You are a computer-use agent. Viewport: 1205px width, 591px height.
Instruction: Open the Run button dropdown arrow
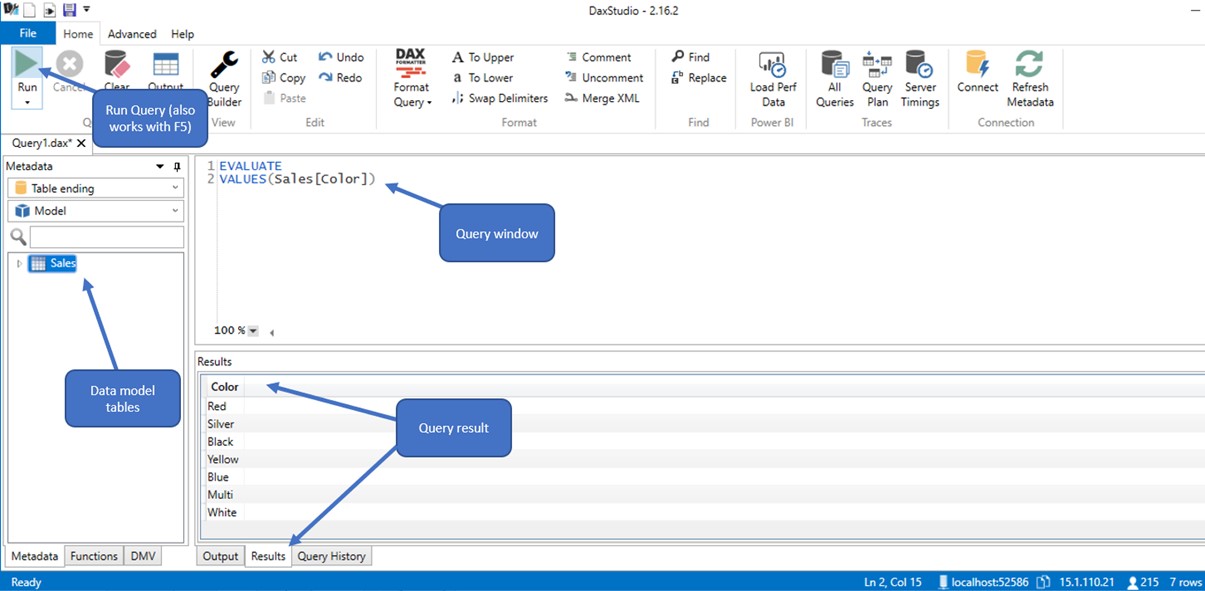click(27, 102)
